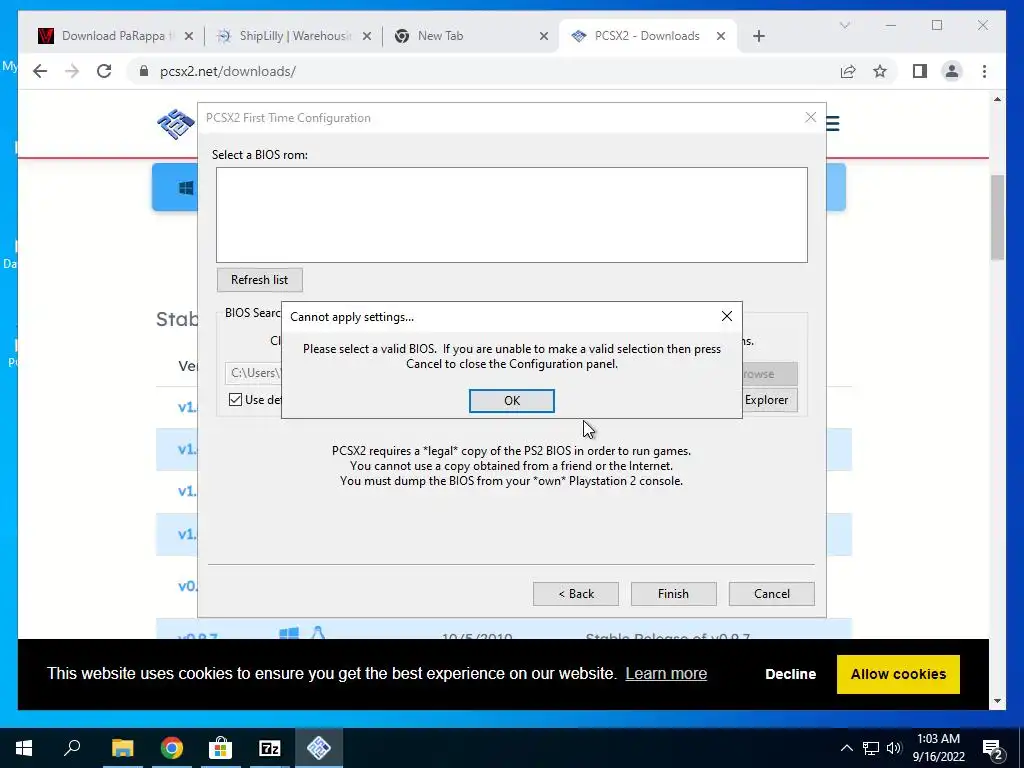Open the Learn more cookie link
This screenshot has width=1024, height=768.
[666, 673]
